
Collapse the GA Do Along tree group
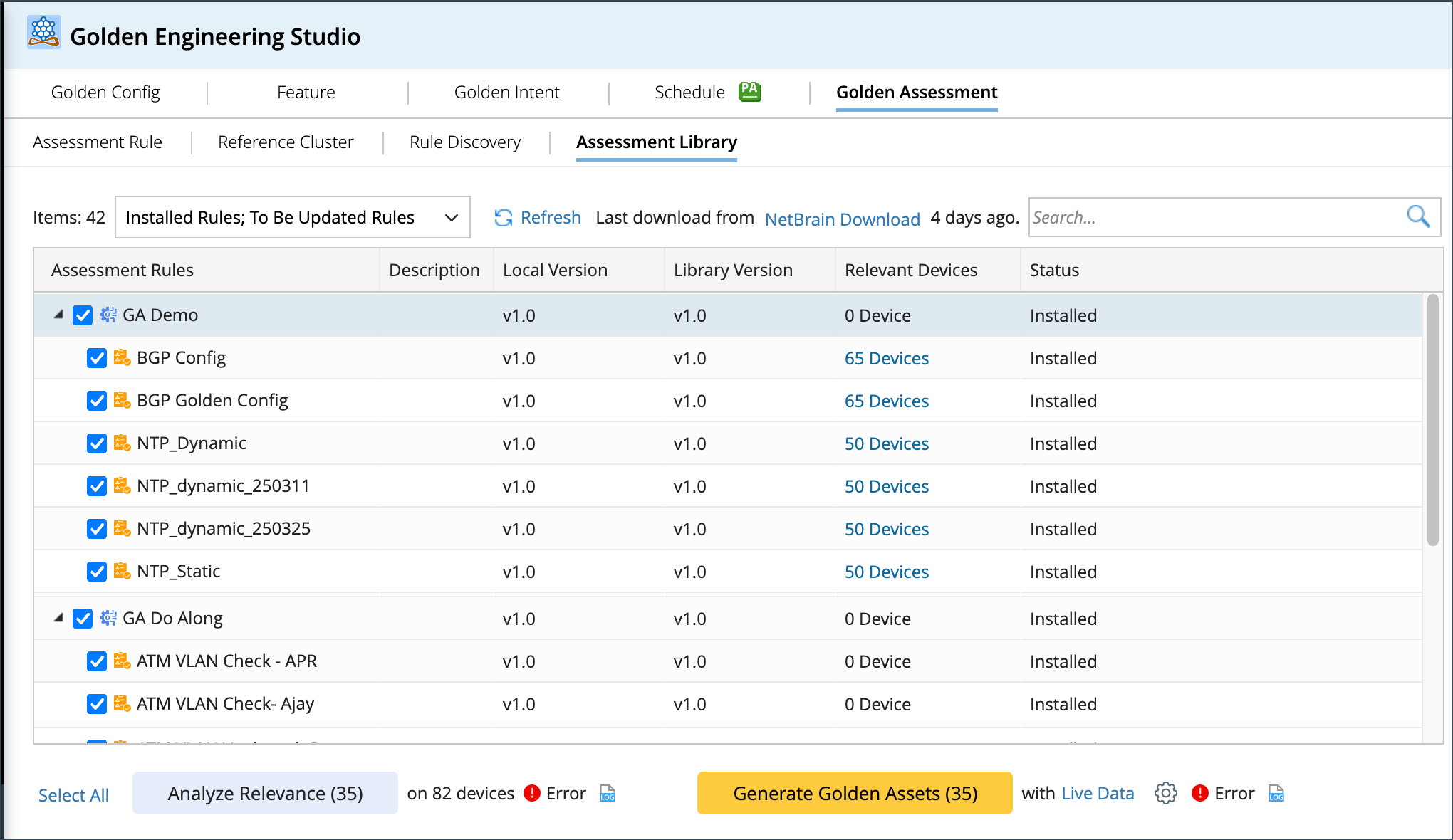coord(58,618)
